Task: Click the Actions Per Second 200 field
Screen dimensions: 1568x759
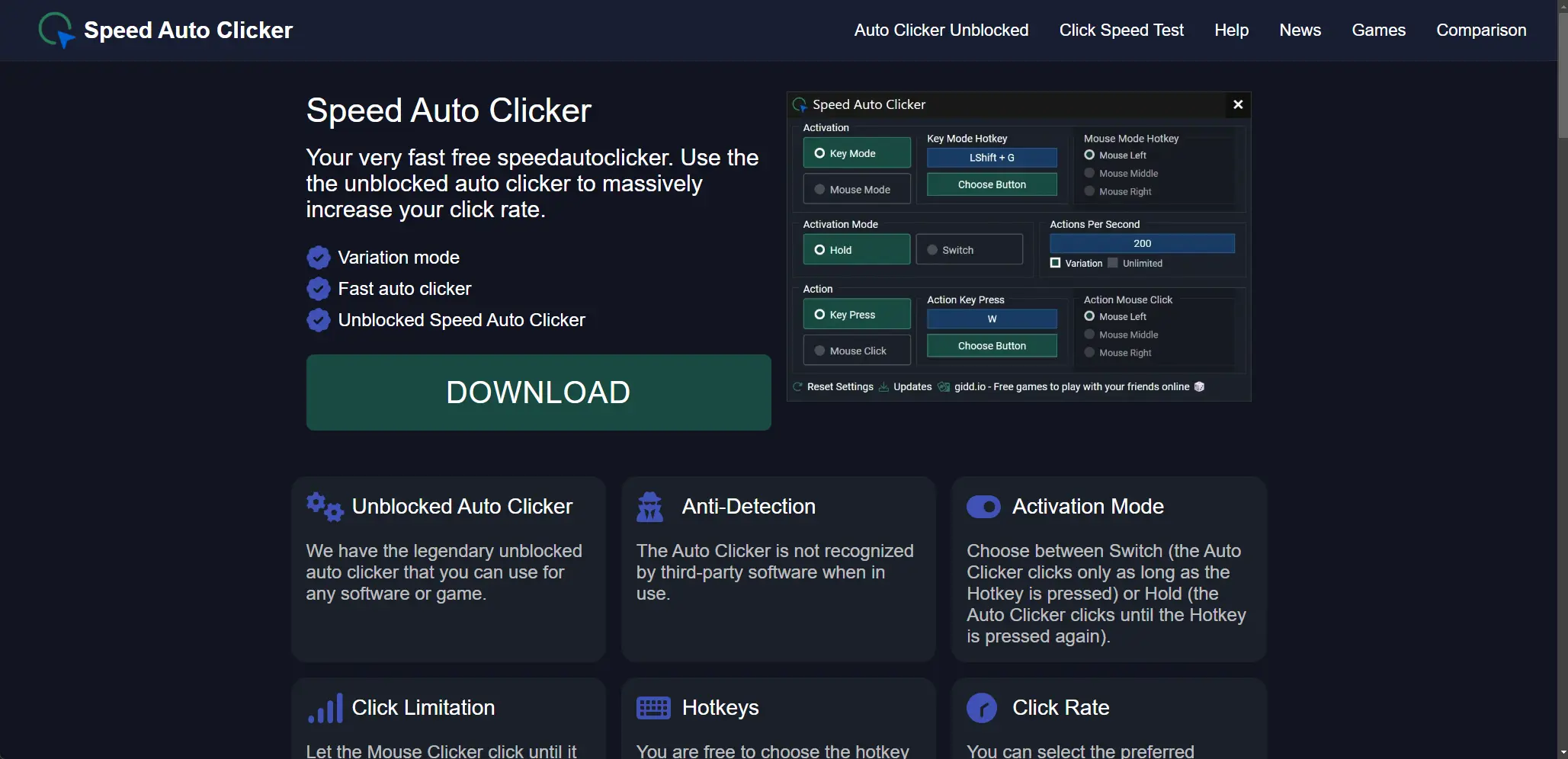Action: pos(1142,244)
